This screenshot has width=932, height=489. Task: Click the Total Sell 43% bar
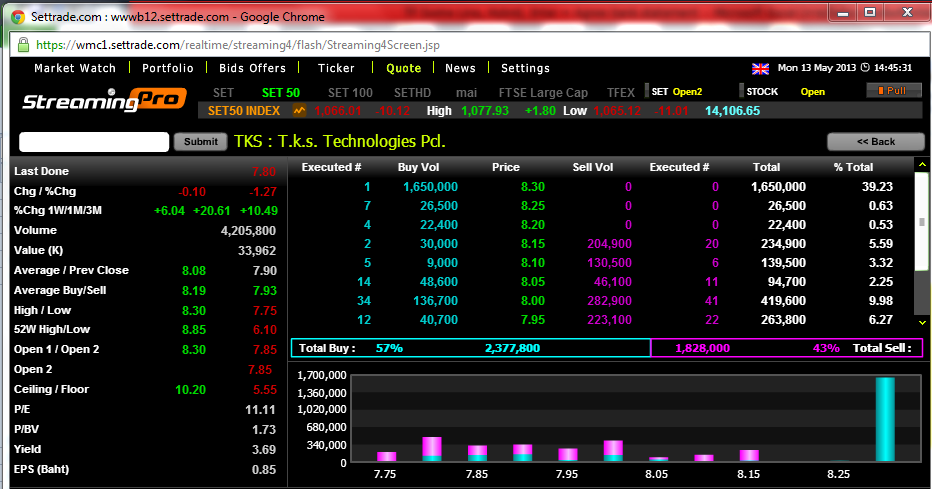pyautogui.click(x=787, y=348)
